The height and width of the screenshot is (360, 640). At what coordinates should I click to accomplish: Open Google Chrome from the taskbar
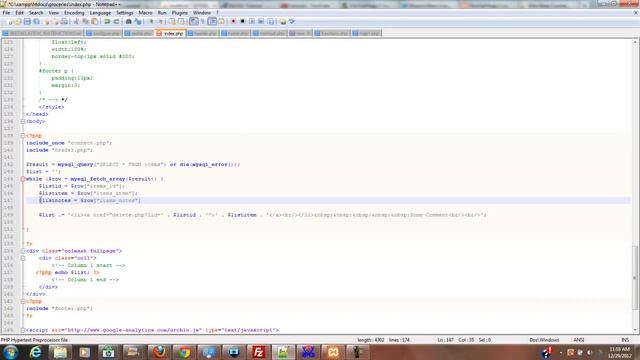click(184, 352)
